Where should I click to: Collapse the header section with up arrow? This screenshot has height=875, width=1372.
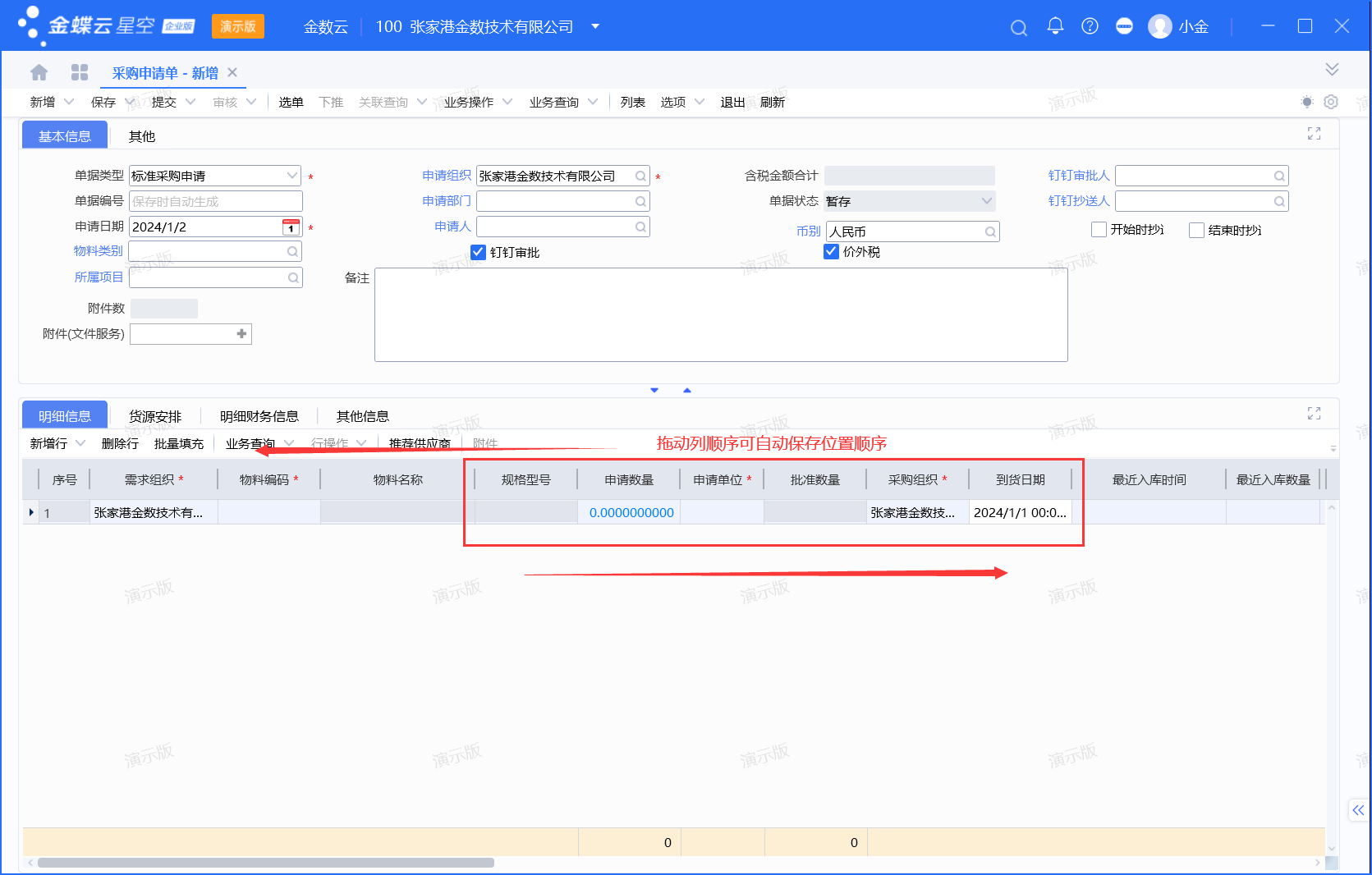tap(687, 391)
